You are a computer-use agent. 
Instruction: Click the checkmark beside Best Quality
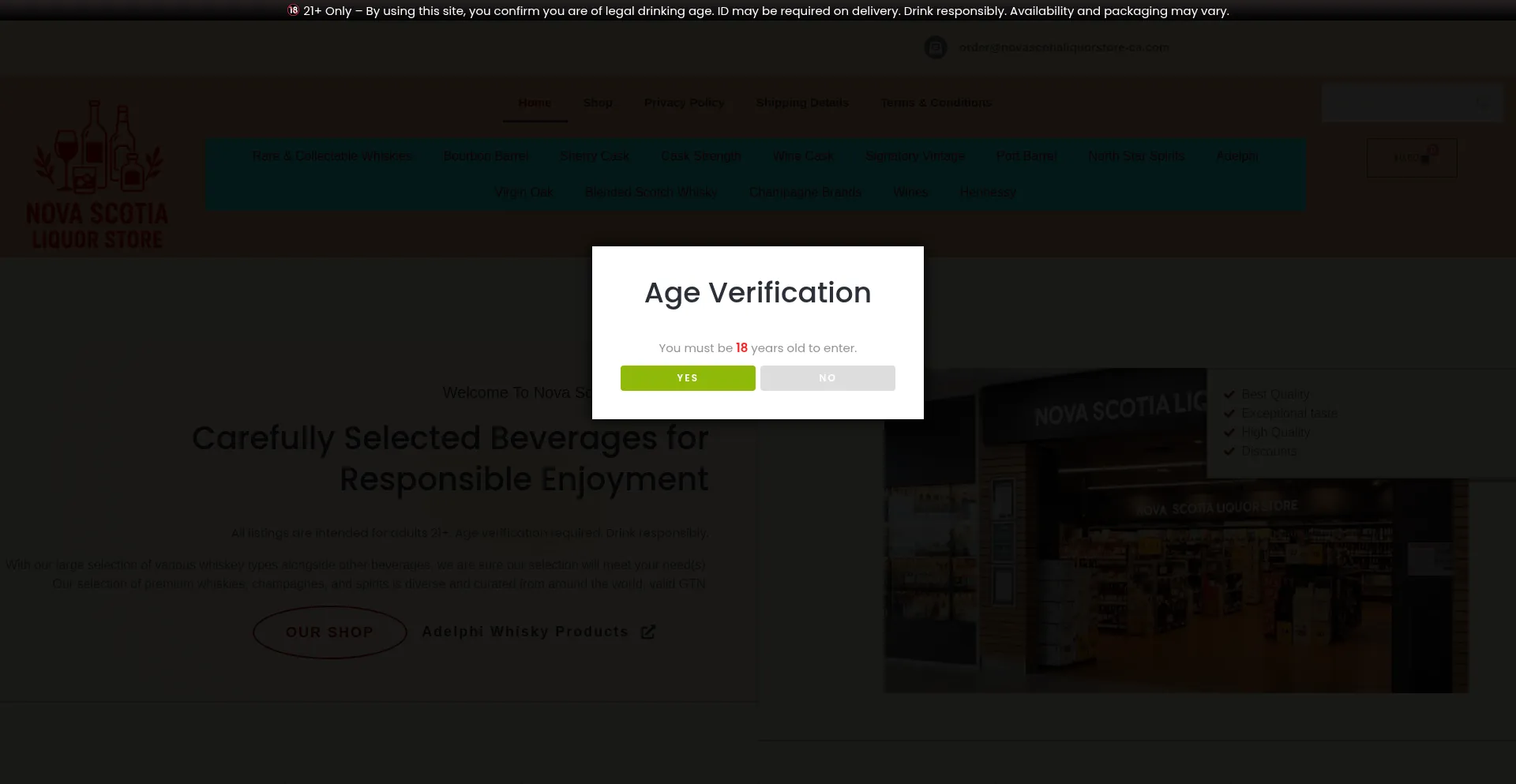tap(1229, 394)
